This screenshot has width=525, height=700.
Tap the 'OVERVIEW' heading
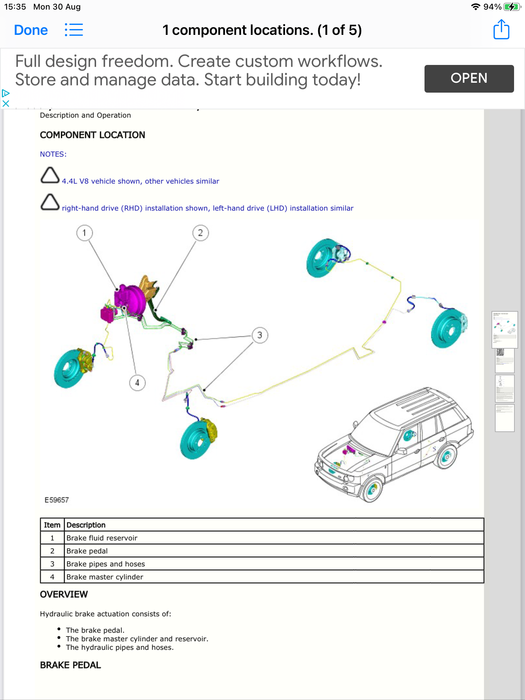(64, 595)
